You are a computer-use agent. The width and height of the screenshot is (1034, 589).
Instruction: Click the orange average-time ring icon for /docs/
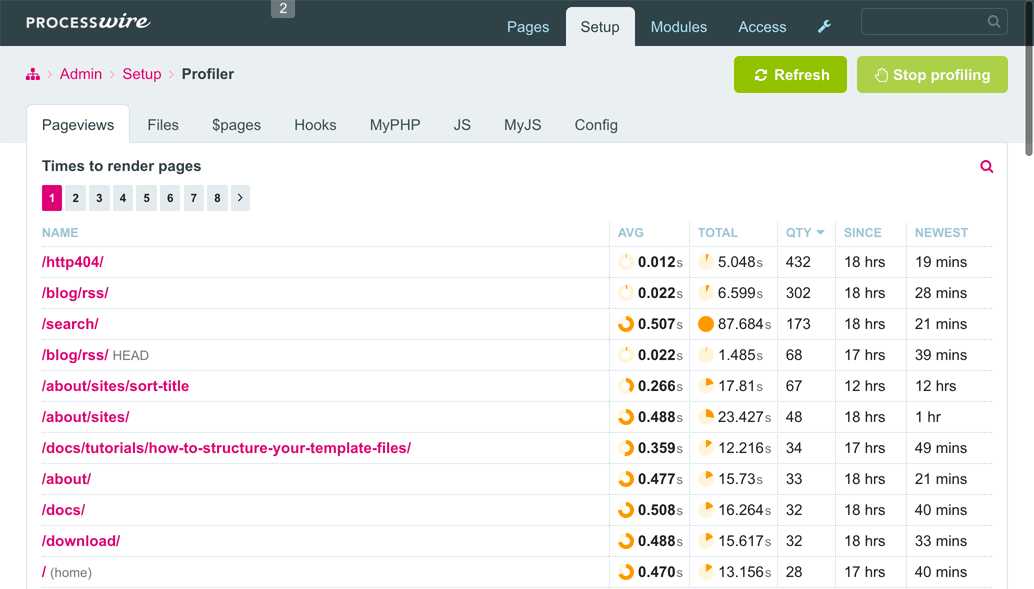coord(626,510)
